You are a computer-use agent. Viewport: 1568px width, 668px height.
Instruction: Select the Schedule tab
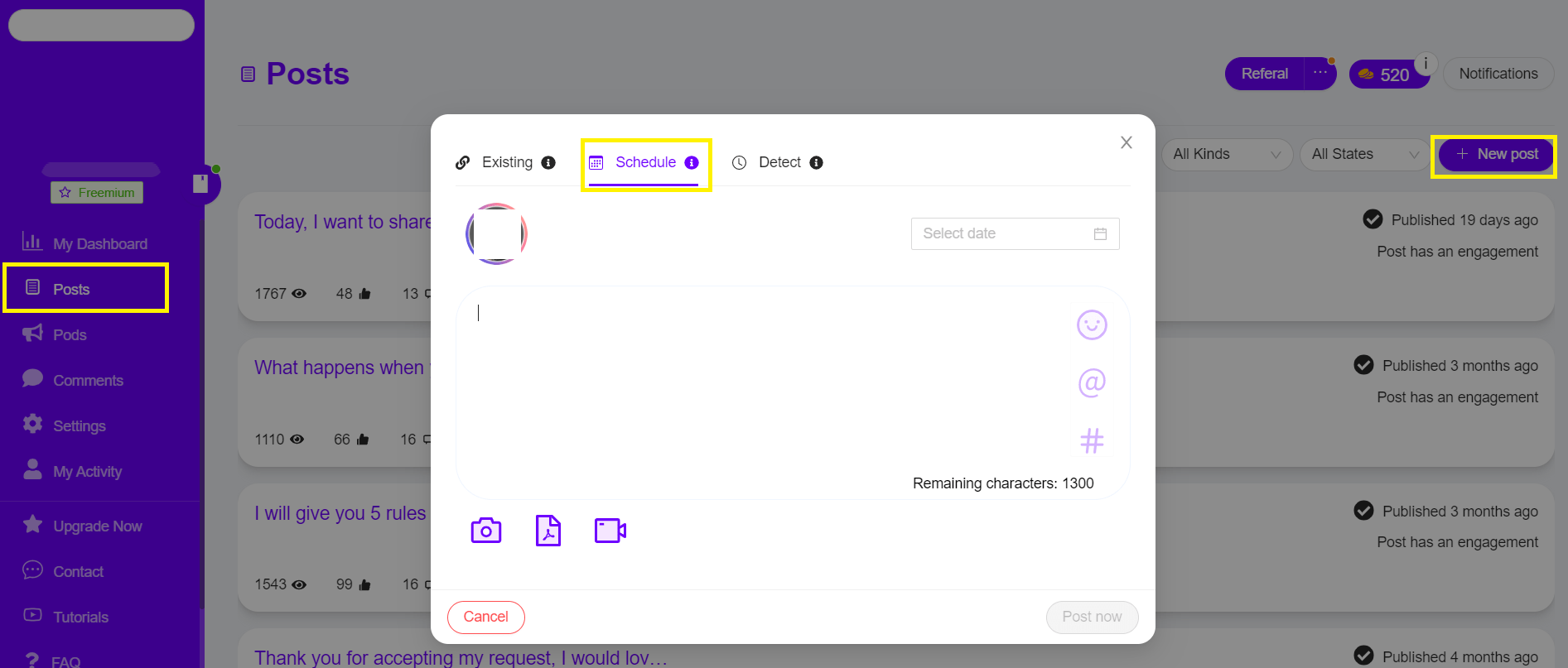[644, 163]
